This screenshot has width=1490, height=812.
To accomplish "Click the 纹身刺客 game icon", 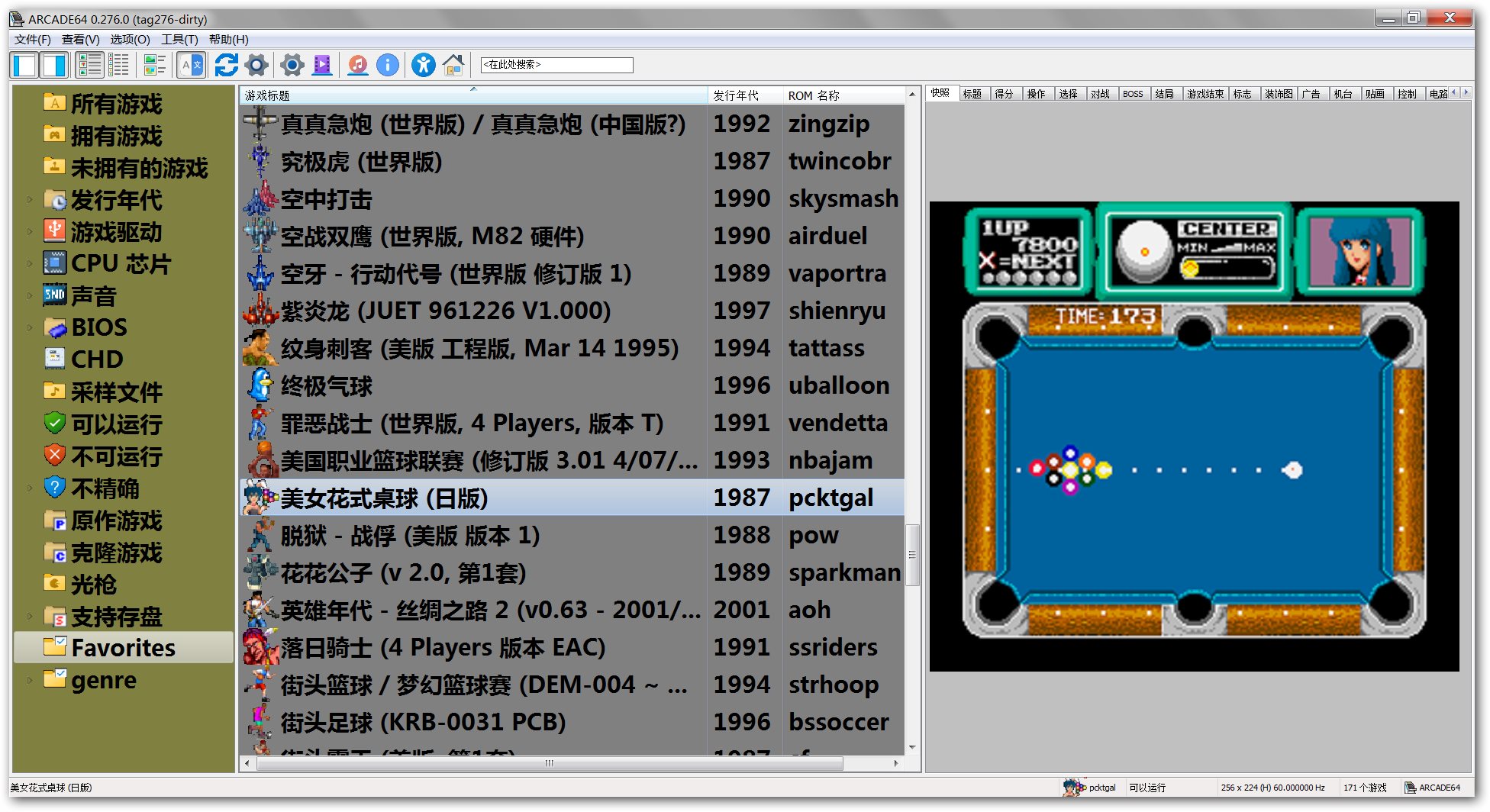I will (x=260, y=348).
